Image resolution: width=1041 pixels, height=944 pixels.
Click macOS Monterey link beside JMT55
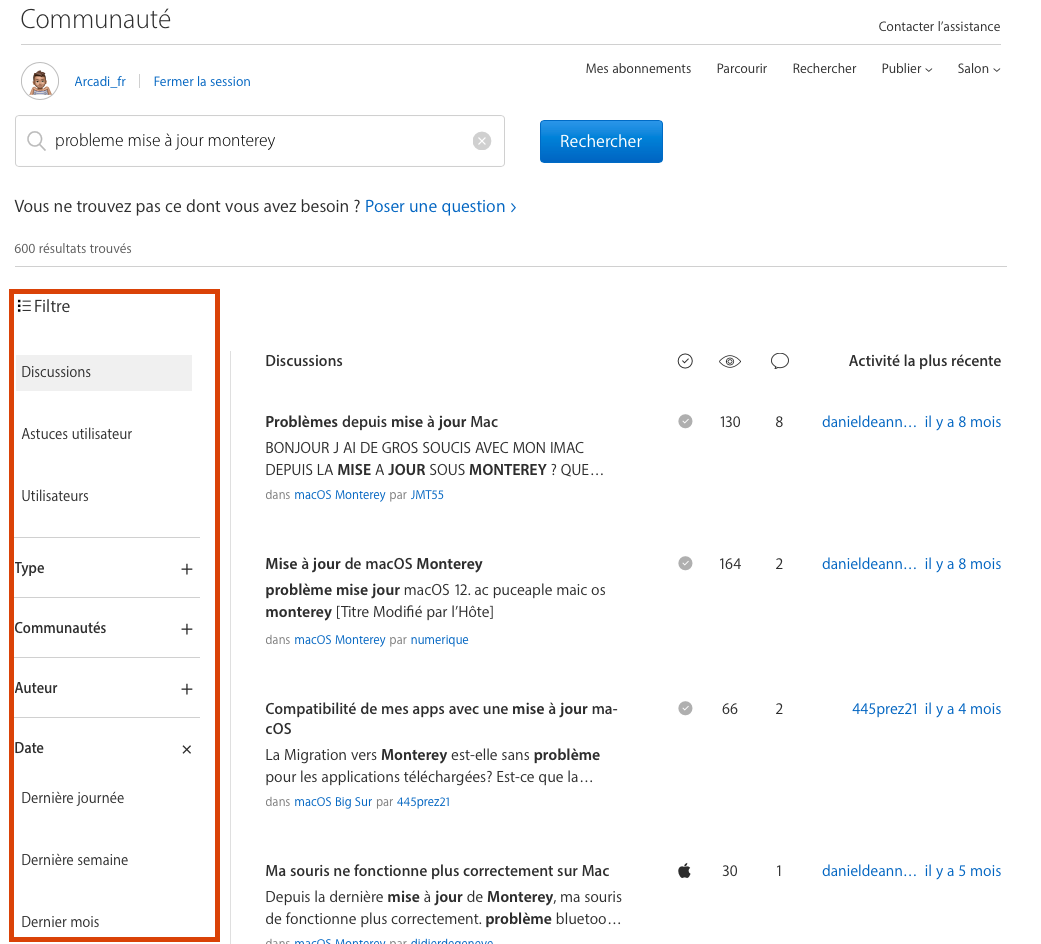(339, 495)
